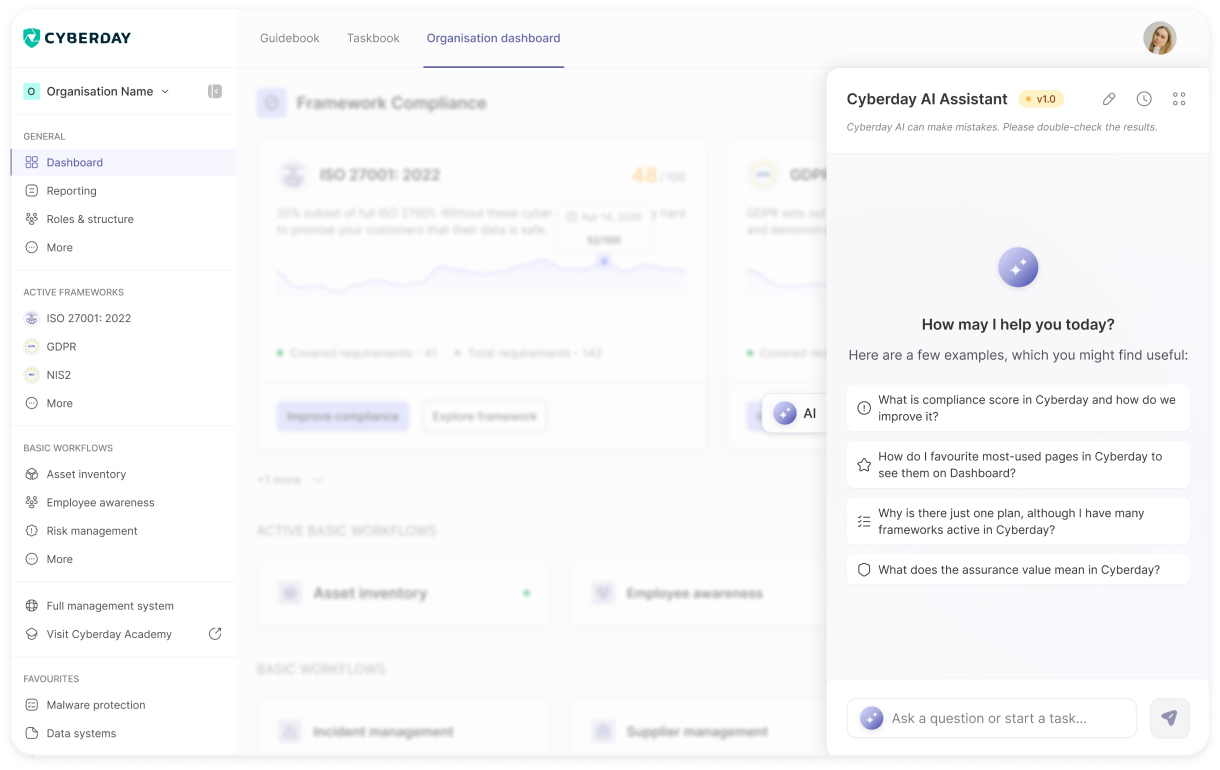Click the Employee awareness people icon
This screenshot has width=1220, height=770.
[32, 502]
